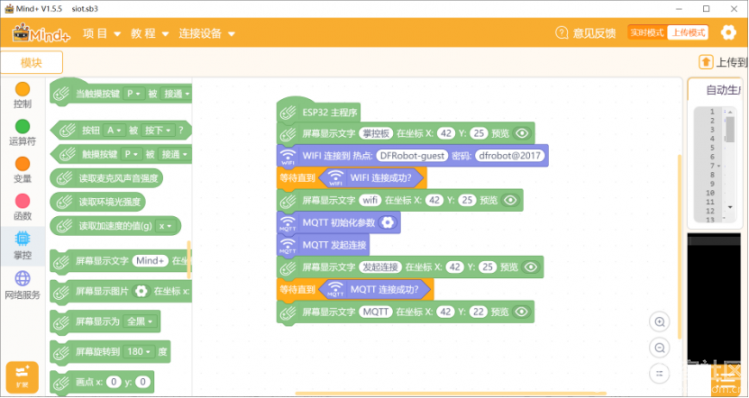Open 全黑 dropdown in 屏幕显示为 block
The image size is (749, 398).
pos(139,322)
